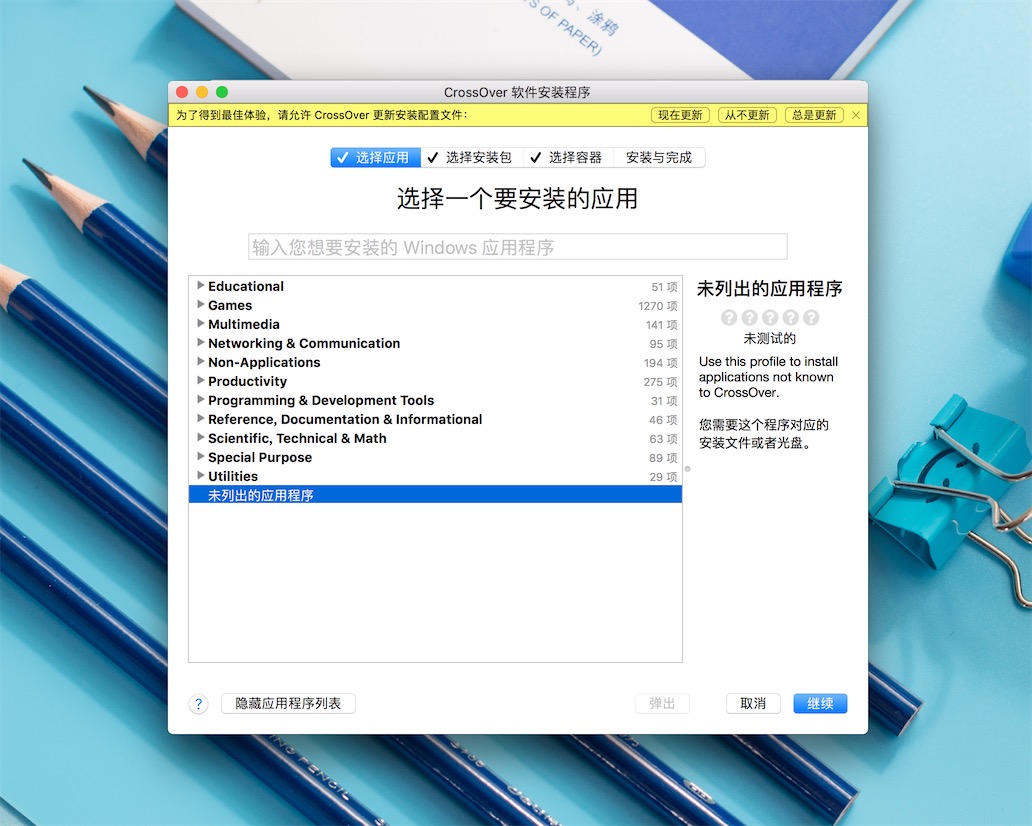The image size is (1032, 826).
Task: Close the CrossOver installer window
Action: point(182,92)
